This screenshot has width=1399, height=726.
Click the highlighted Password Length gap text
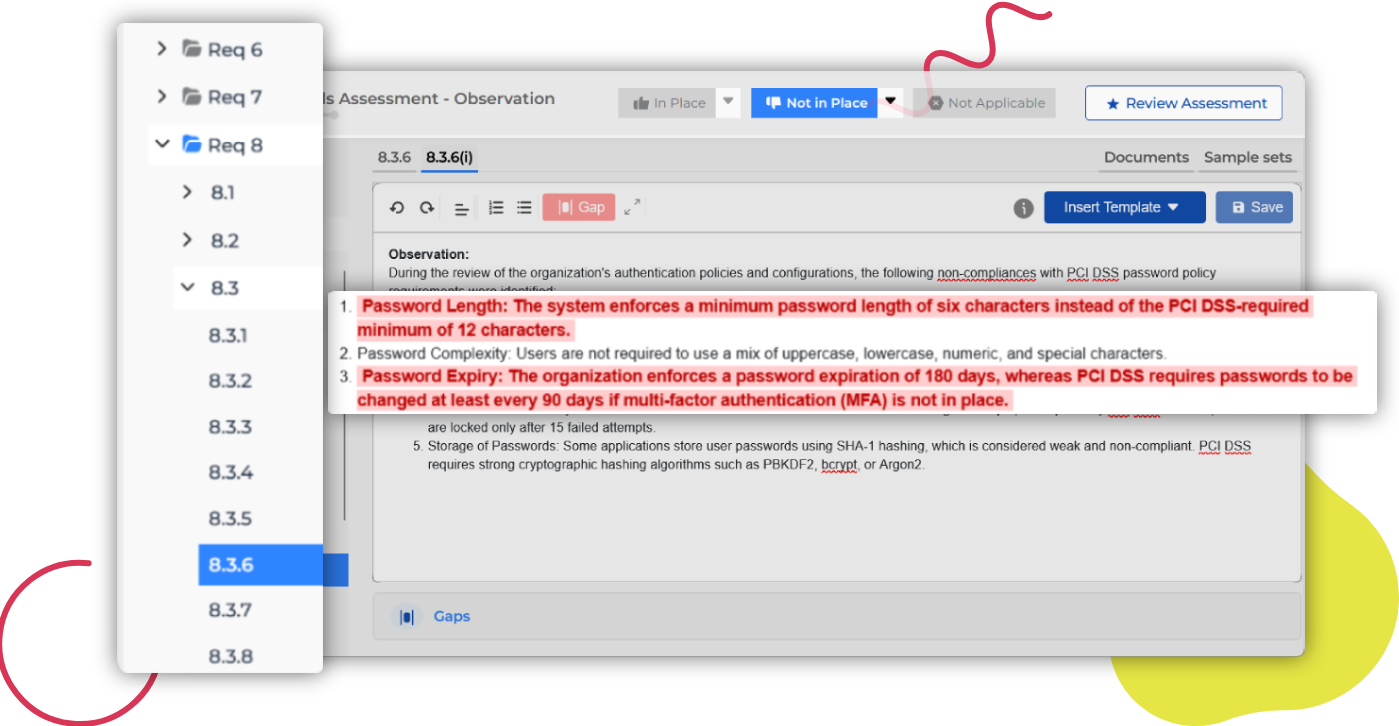tap(834, 318)
